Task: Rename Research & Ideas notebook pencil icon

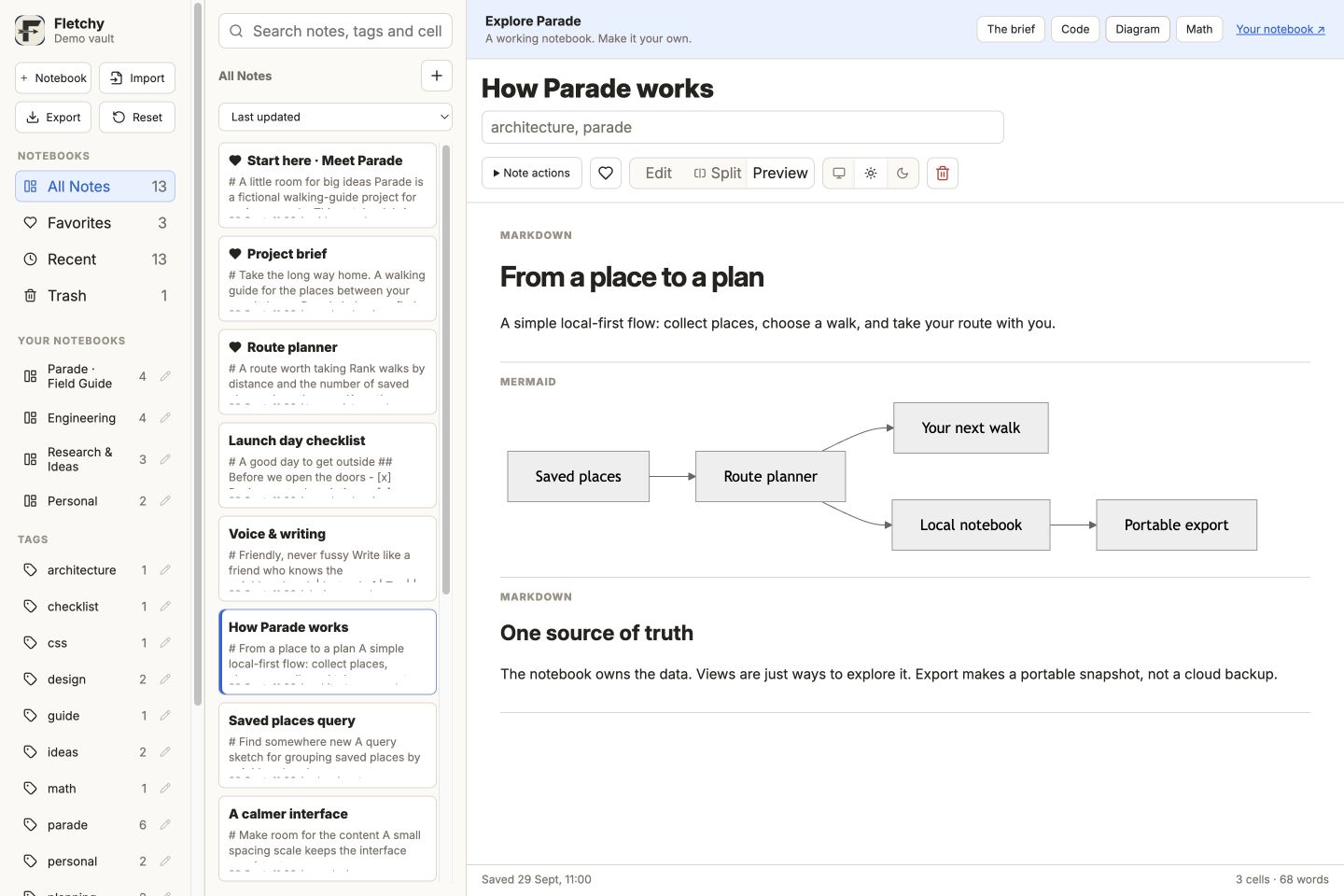Action: pos(165,459)
